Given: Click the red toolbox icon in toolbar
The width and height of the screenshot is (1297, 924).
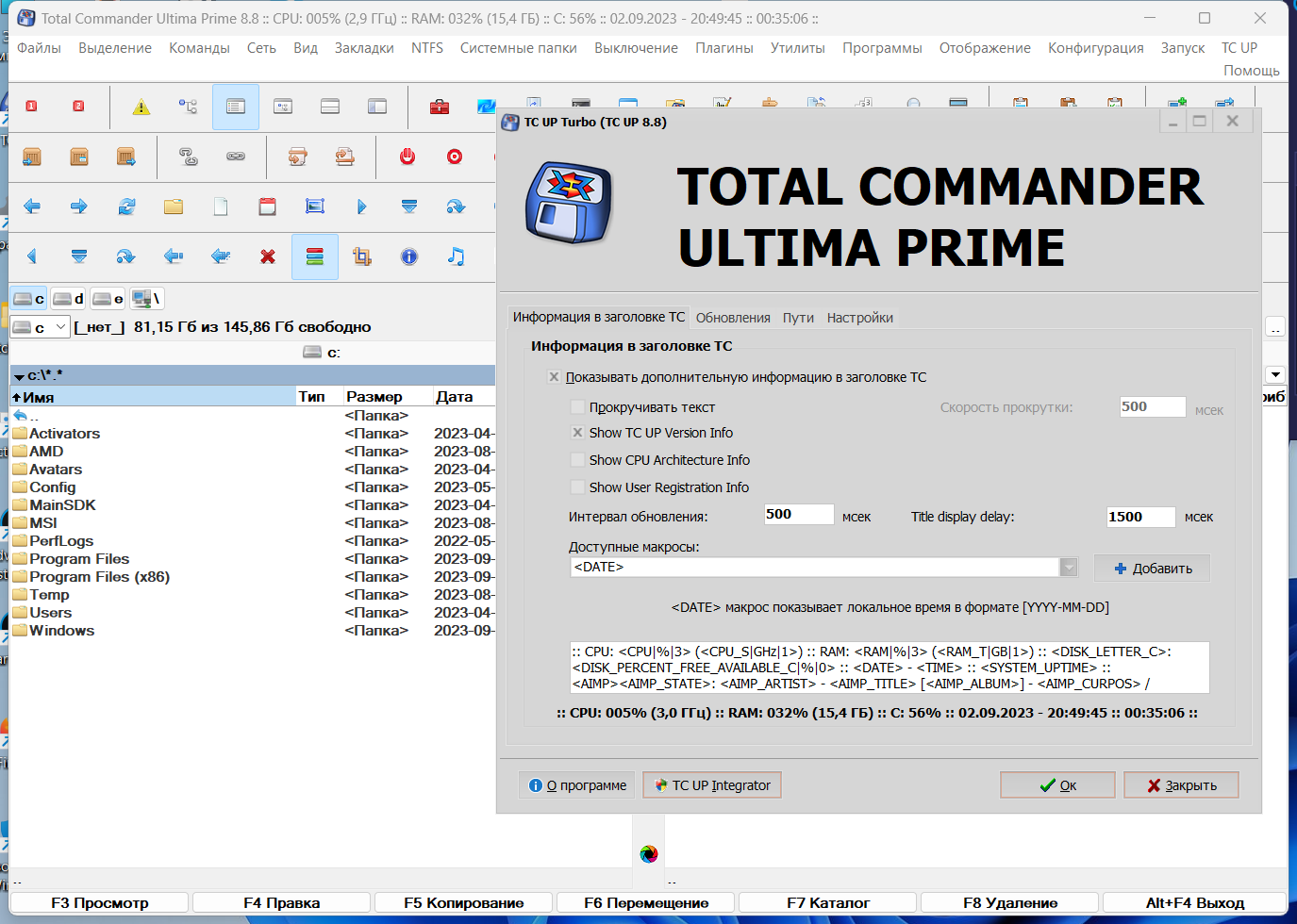Looking at the screenshot, I should pos(440,107).
